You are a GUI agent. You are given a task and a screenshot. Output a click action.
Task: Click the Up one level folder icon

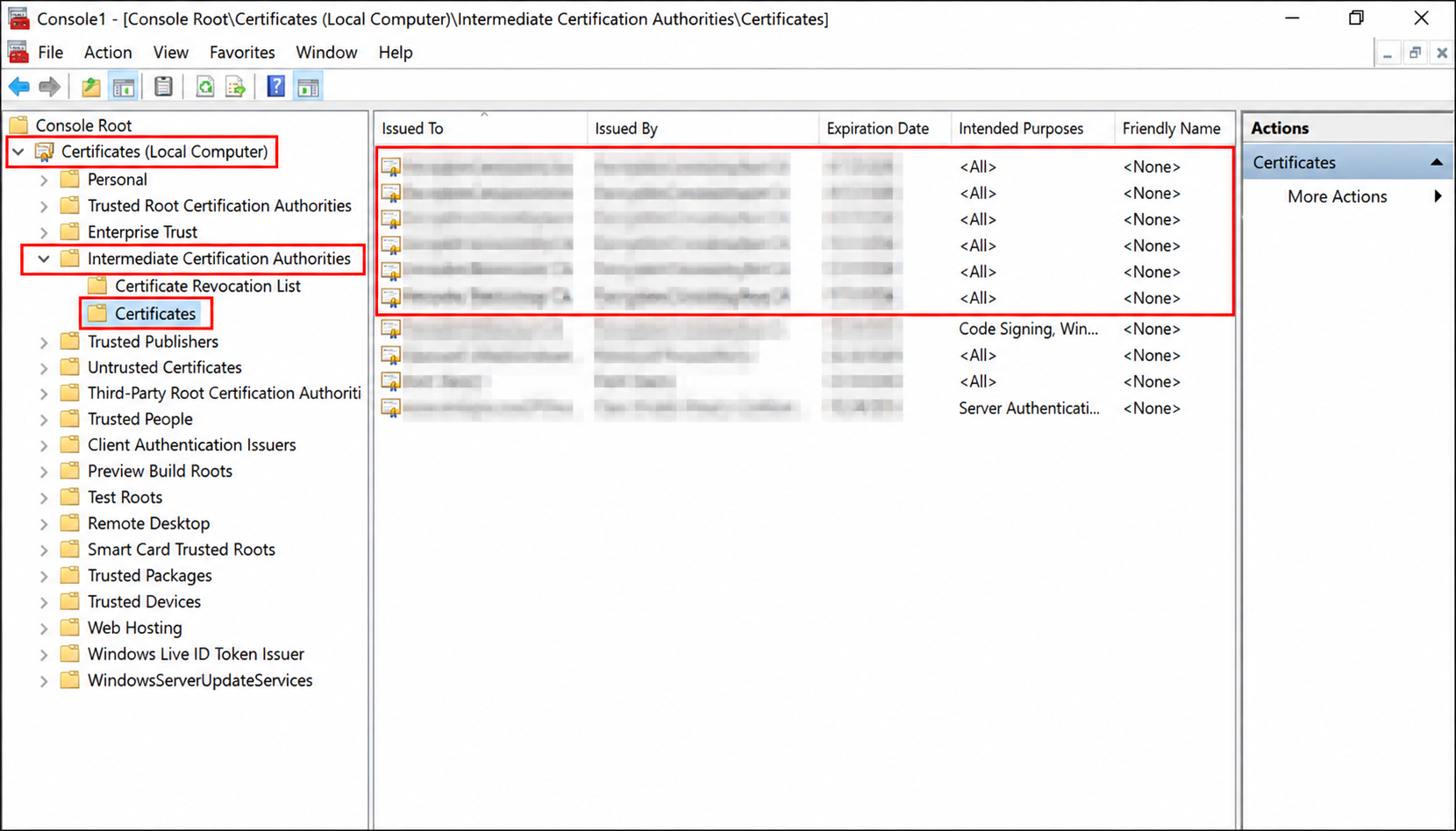(x=90, y=87)
